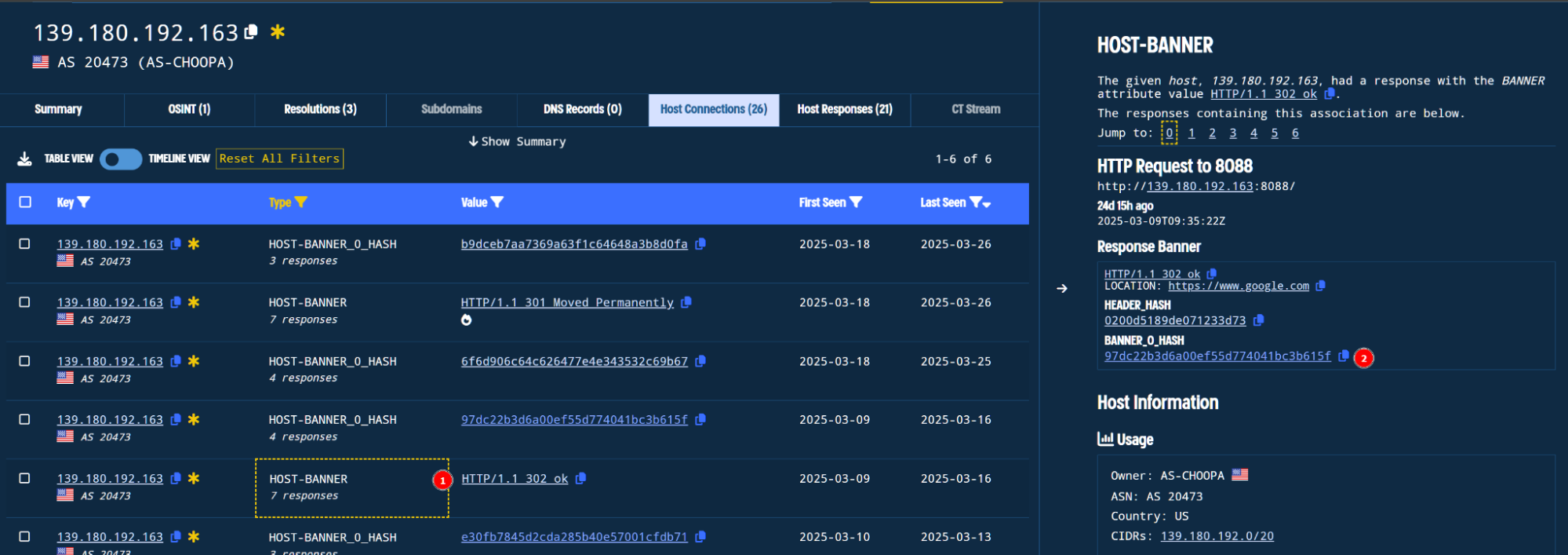Screen dimensions: 1568x555
Task: Click the Usage chart icon under Host Information
Action: [x=1105, y=439]
